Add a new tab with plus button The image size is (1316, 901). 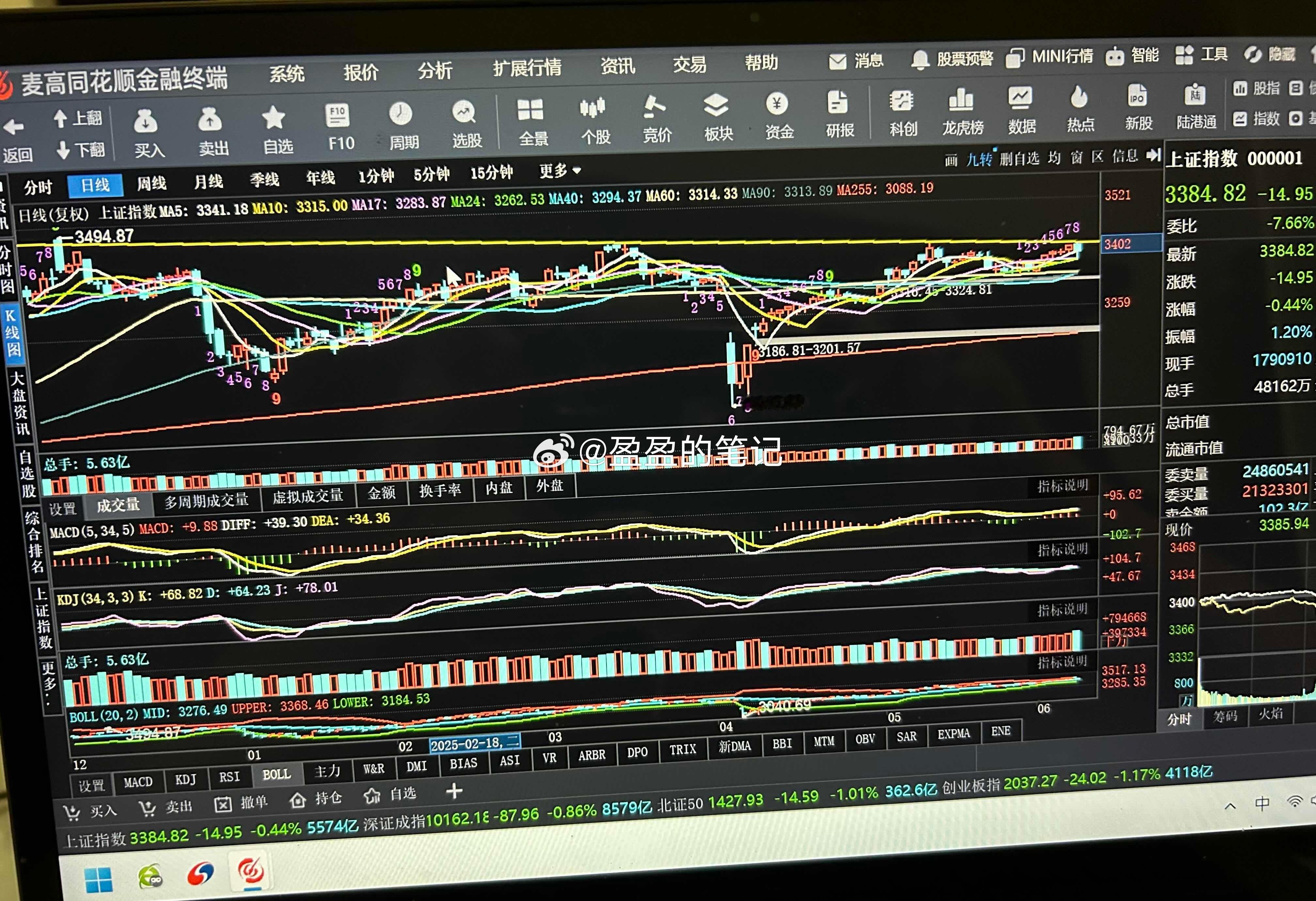pyautogui.click(x=454, y=791)
